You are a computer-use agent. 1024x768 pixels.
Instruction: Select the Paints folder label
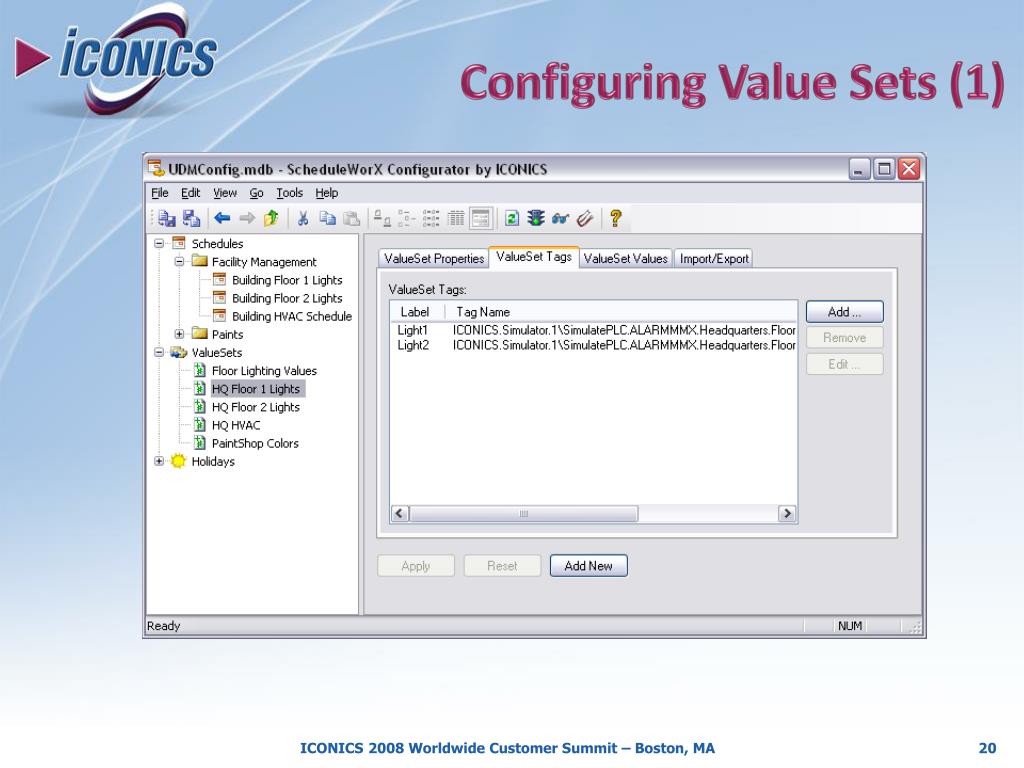[227, 334]
